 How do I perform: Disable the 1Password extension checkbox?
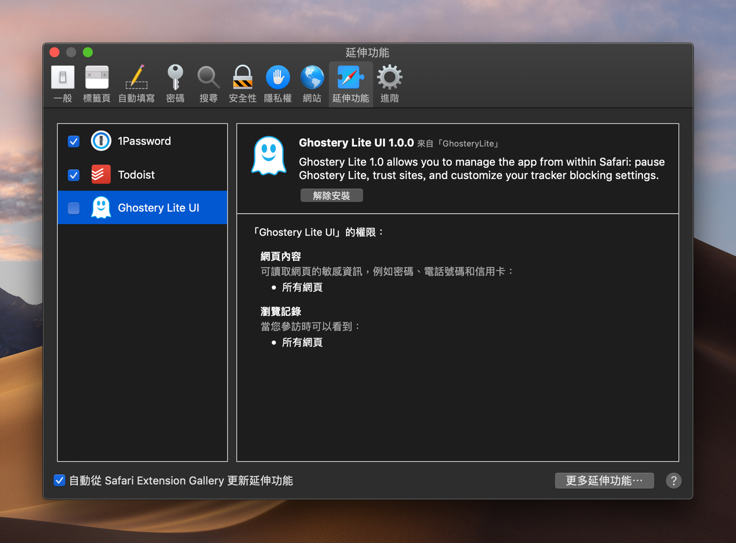(74, 141)
